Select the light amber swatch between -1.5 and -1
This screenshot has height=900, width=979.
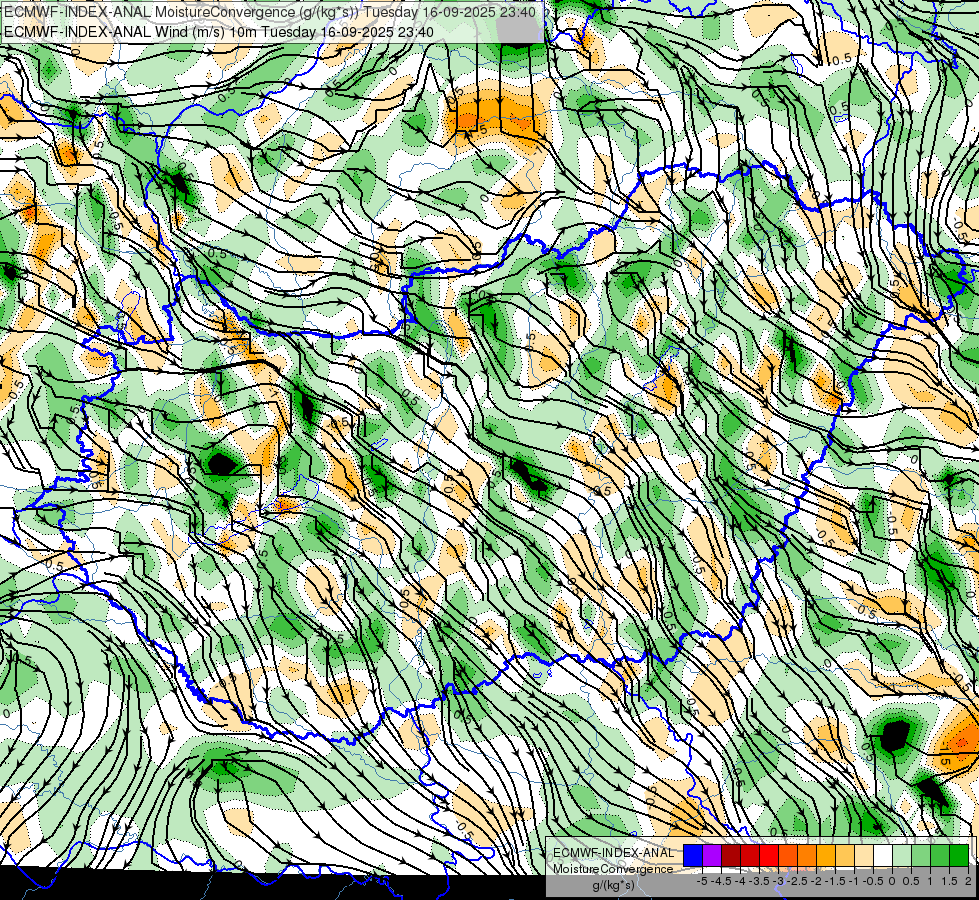point(845,855)
